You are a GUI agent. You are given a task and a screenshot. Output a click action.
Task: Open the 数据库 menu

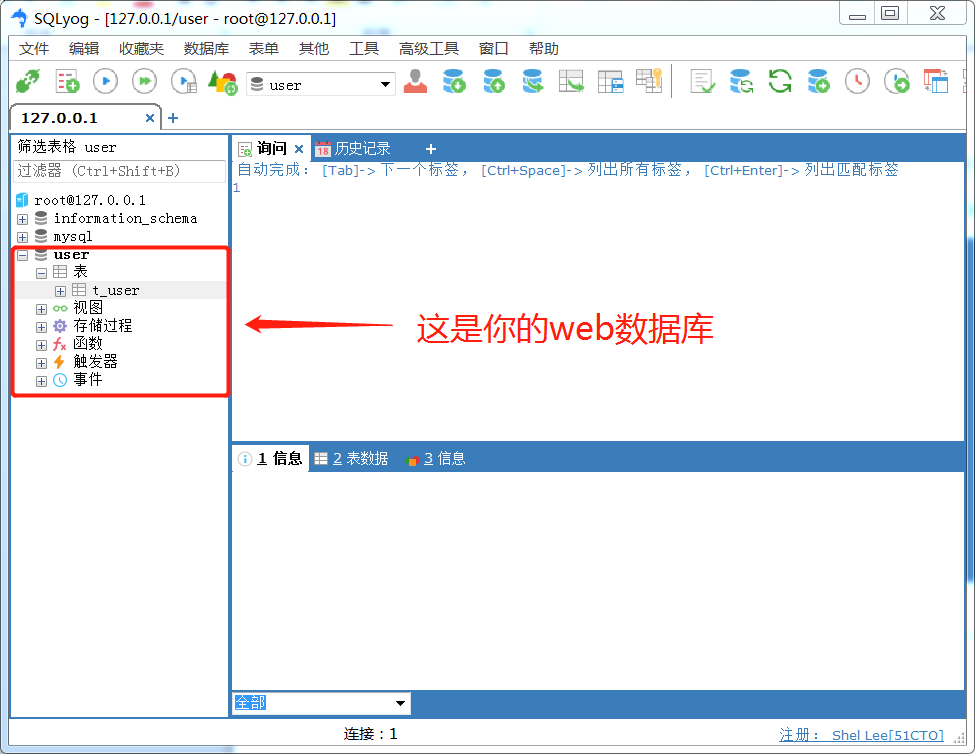tap(206, 48)
